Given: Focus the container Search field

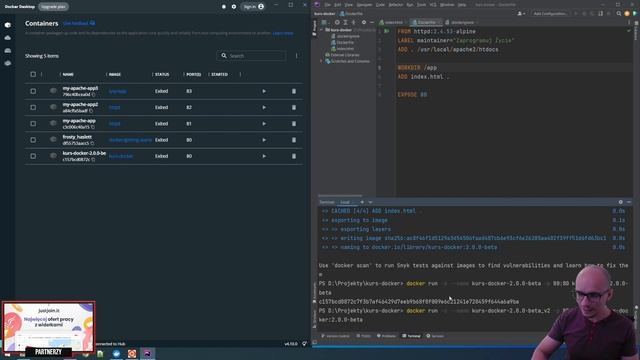Looking at the screenshot, I should coord(251,56).
